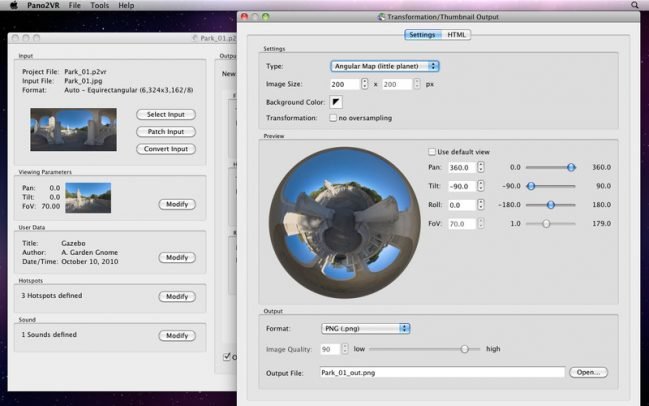The width and height of the screenshot is (649, 406).
Task: Click Modify for Hotspots
Action: tap(177, 297)
